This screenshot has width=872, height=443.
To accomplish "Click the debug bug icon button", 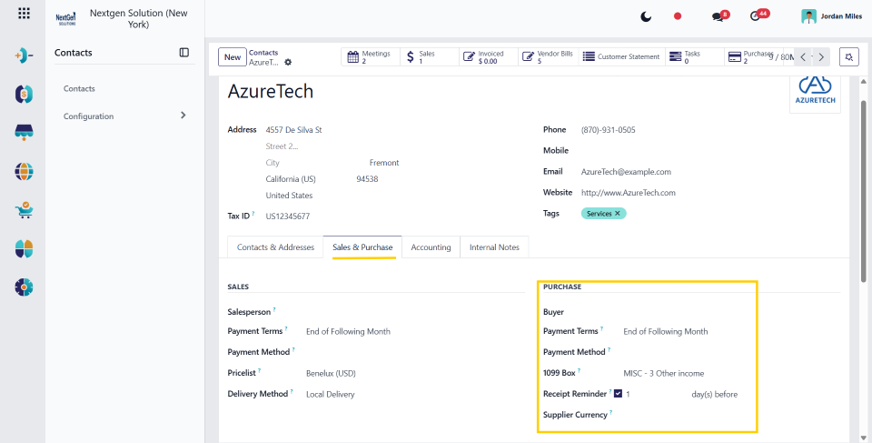I will 849,57.
